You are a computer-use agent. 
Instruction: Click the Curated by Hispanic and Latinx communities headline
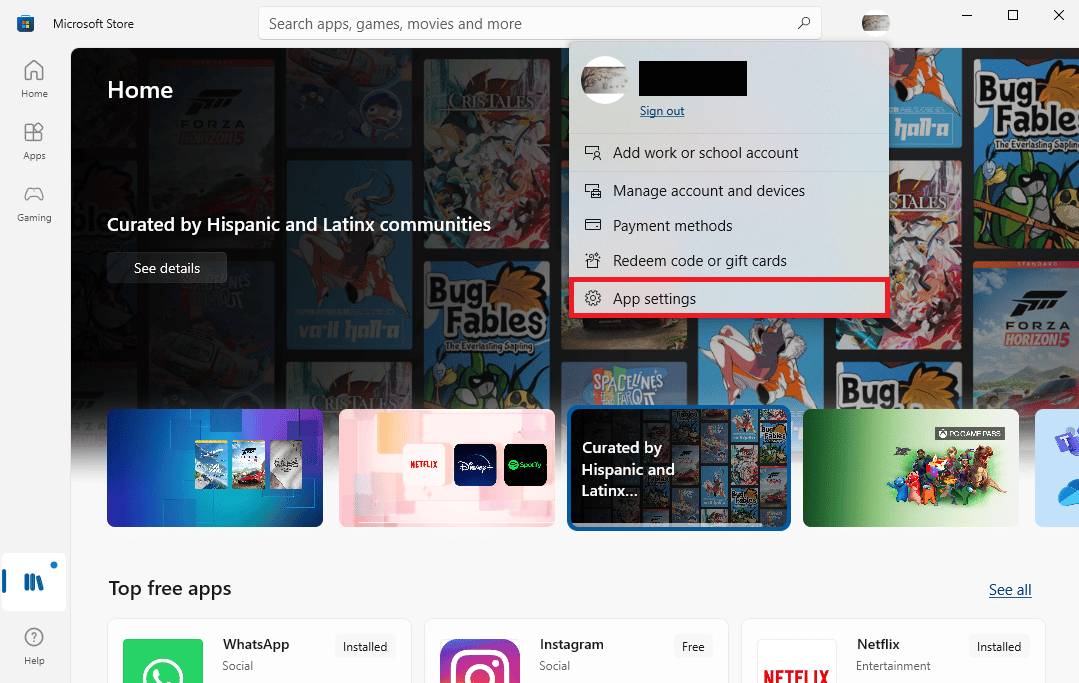point(299,224)
